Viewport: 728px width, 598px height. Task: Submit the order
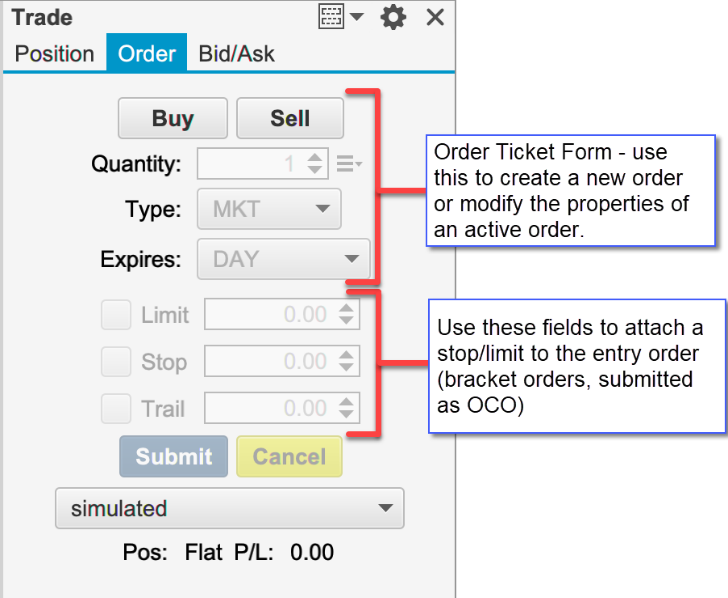point(174,457)
